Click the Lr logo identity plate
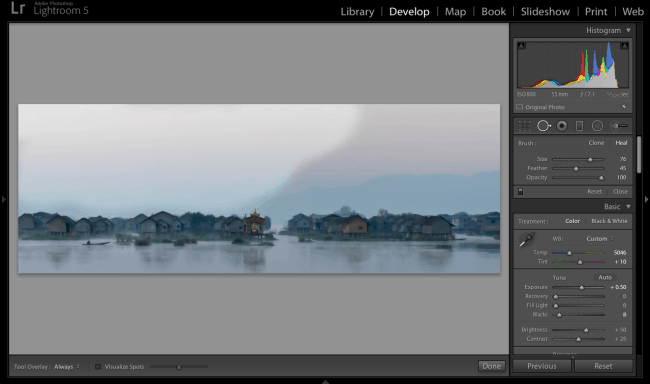Viewport: 650px width, 384px height. tap(18, 8)
